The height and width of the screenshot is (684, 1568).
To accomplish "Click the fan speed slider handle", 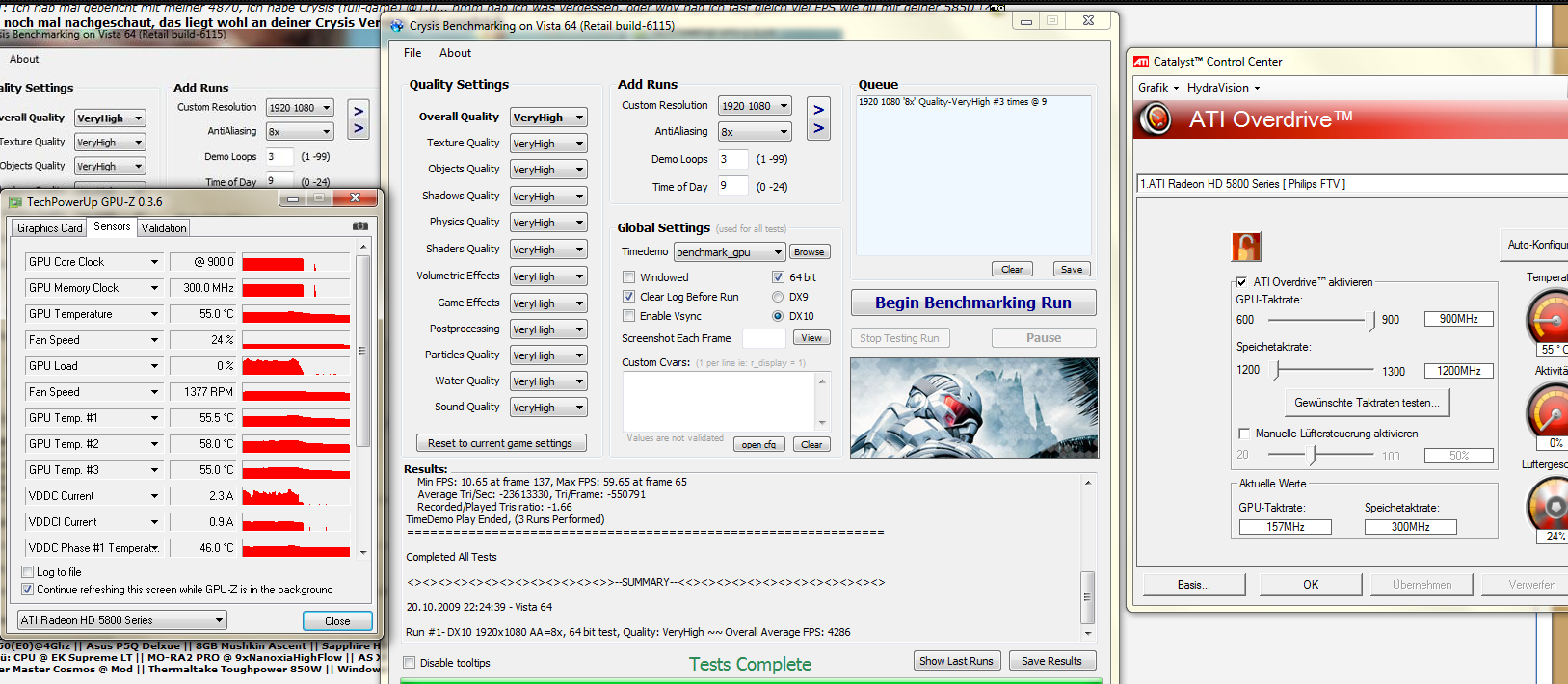I will click(x=1314, y=455).
